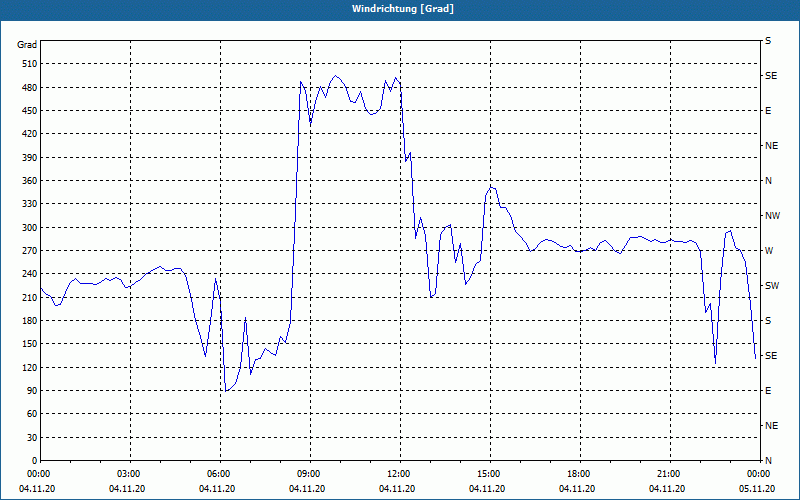Image resolution: width=800 pixels, height=500 pixels.
Task: Select the 90 y-axis tick label
Action: click(x=32, y=391)
